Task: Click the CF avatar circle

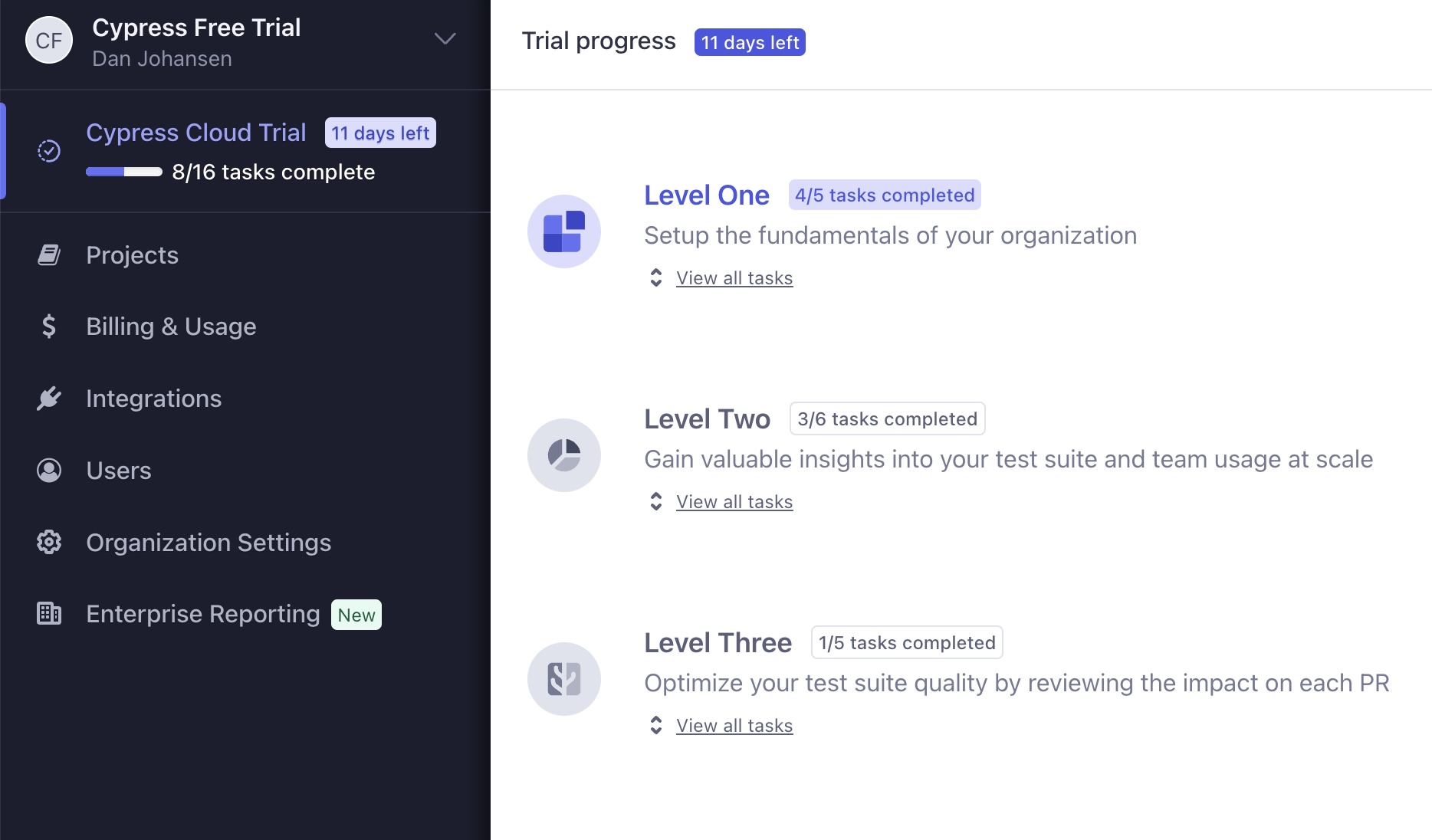Action: 49,39
